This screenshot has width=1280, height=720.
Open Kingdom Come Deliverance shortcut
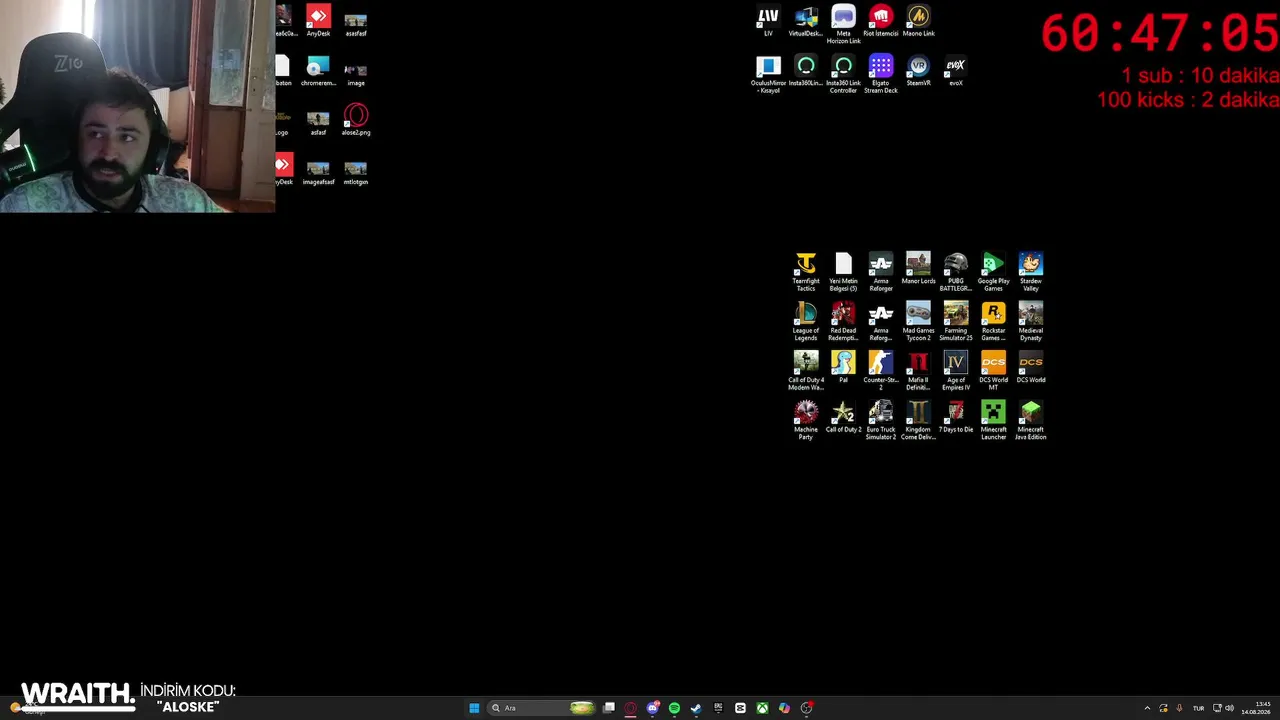[x=918, y=421]
